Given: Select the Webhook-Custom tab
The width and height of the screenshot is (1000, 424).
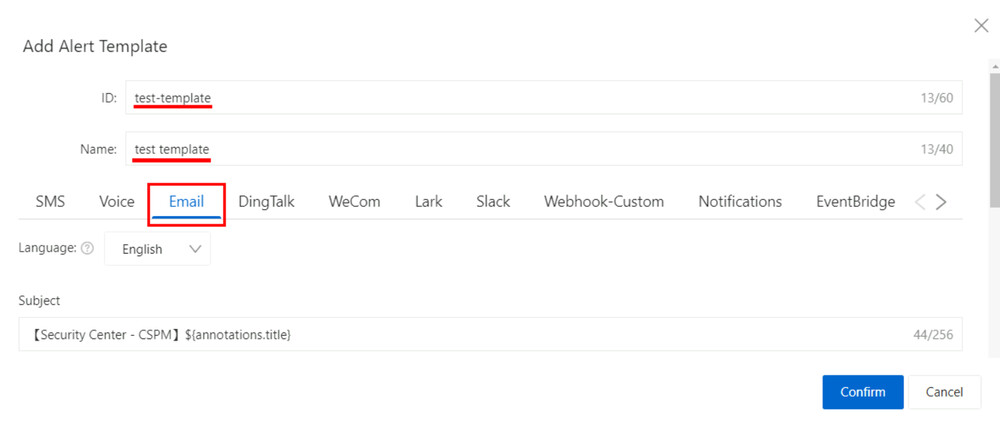Looking at the screenshot, I should (603, 201).
